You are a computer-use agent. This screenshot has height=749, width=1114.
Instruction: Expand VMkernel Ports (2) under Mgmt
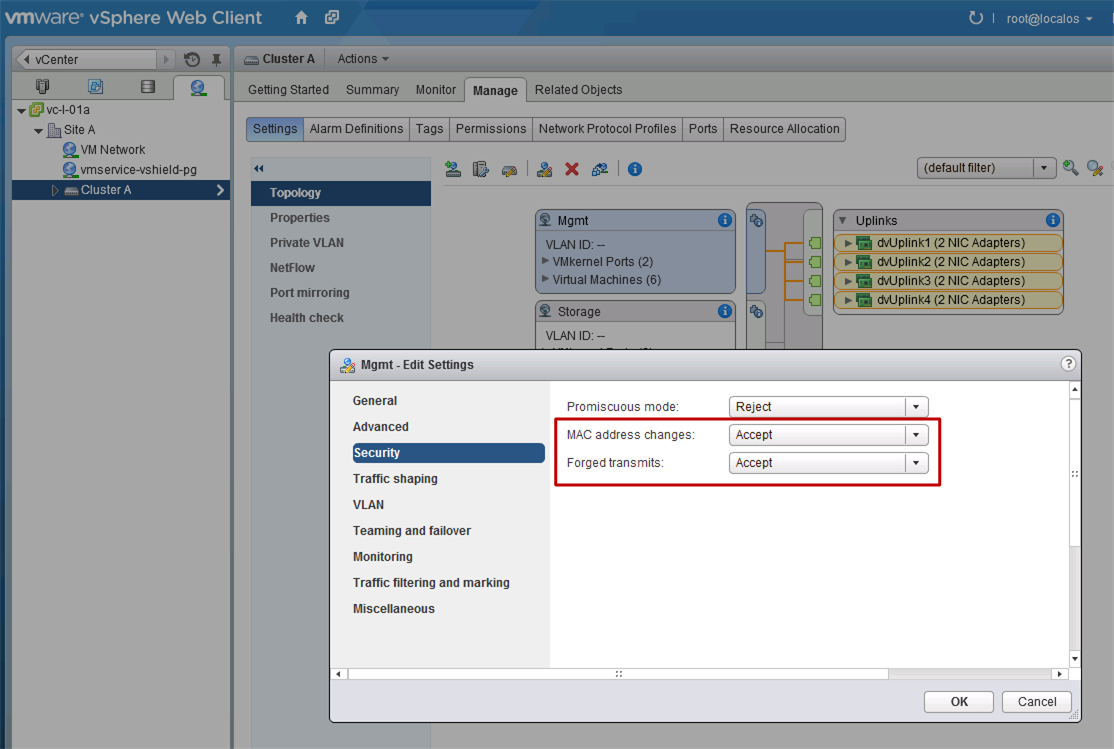pos(545,261)
